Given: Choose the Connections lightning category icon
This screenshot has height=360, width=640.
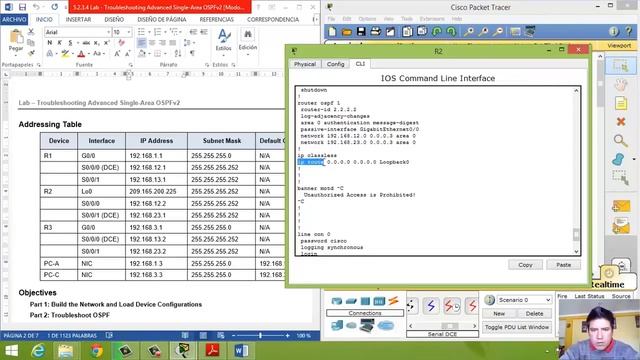Looking at the screenshot, I should [393, 301].
